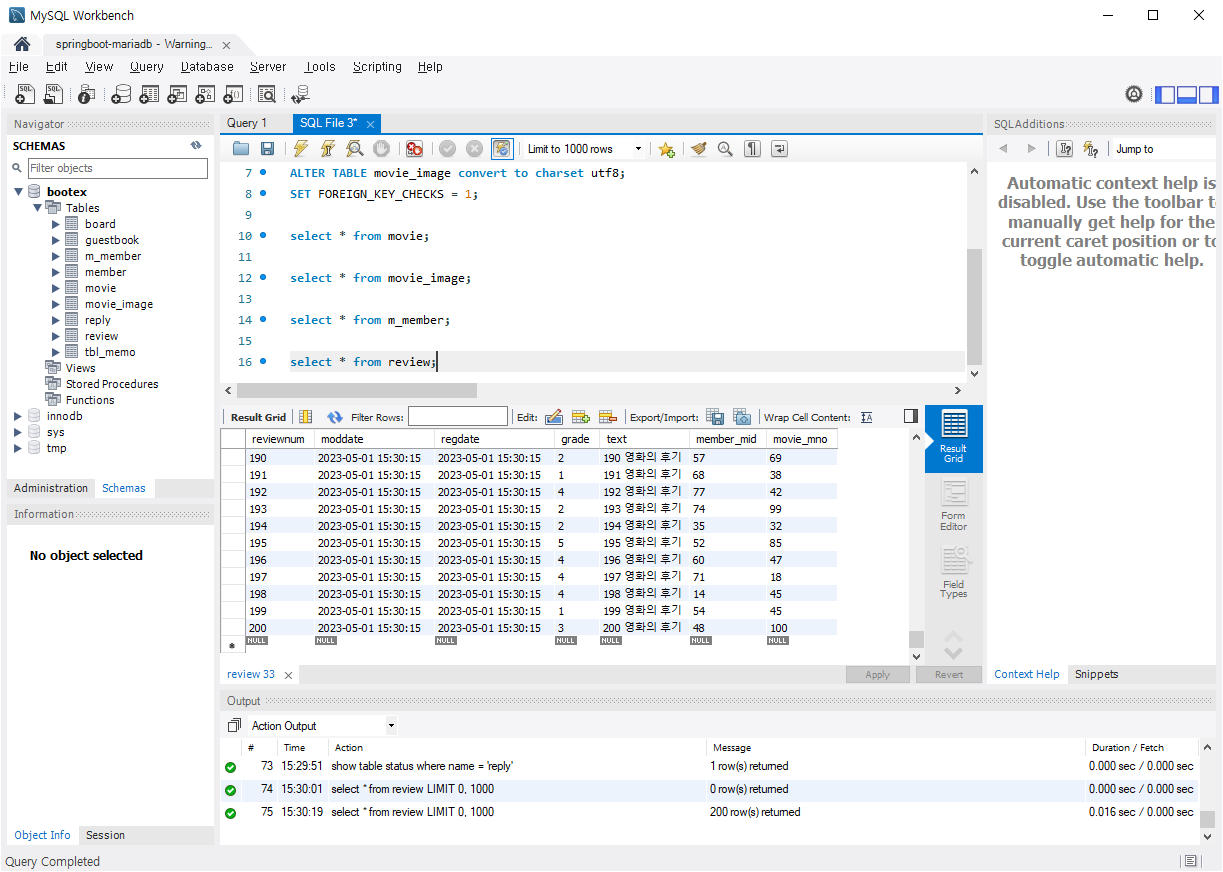Toggle the left sidebar panel visibility
This screenshot has height=872, width=1223.
[x=1165, y=95]
